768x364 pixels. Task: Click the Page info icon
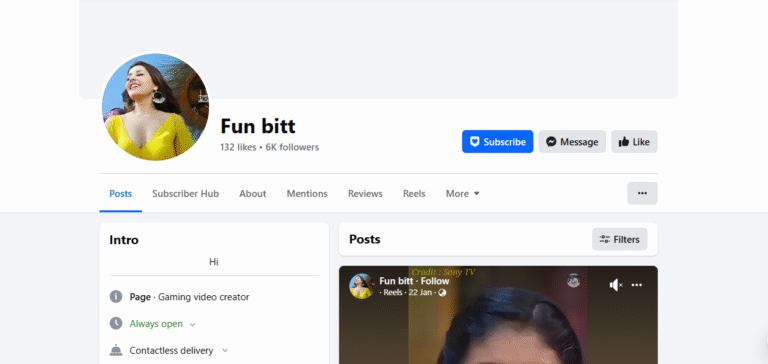[116, 296]
